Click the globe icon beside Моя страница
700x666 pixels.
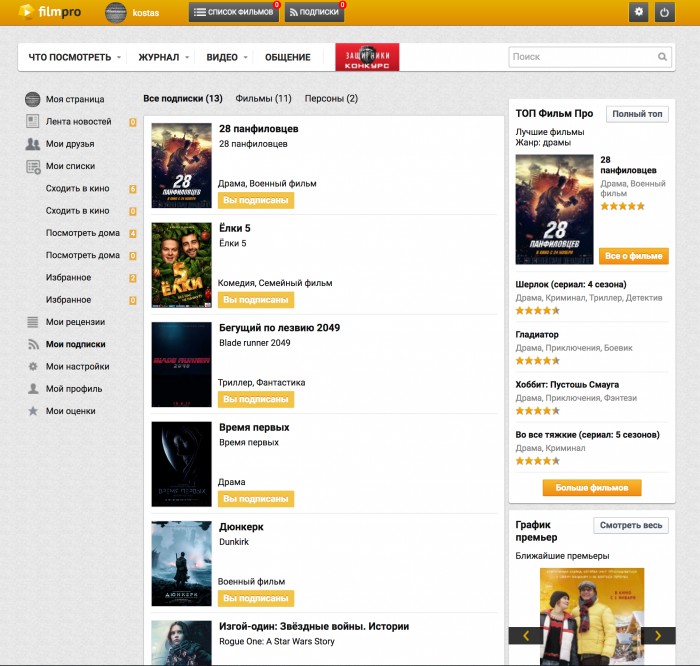(33, 99)
